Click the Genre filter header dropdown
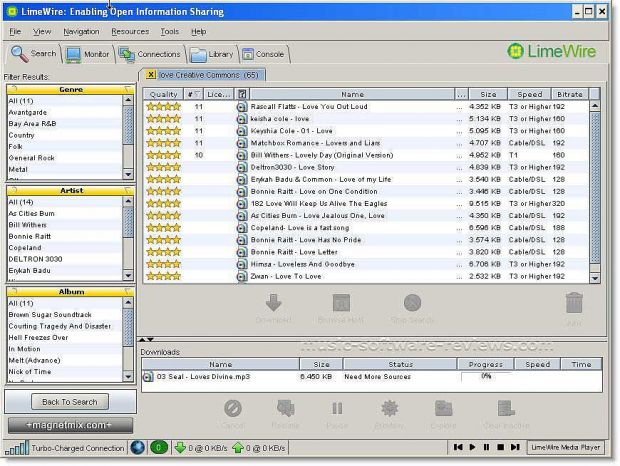Screen dimensions: 620x466 tap(128, 89)
